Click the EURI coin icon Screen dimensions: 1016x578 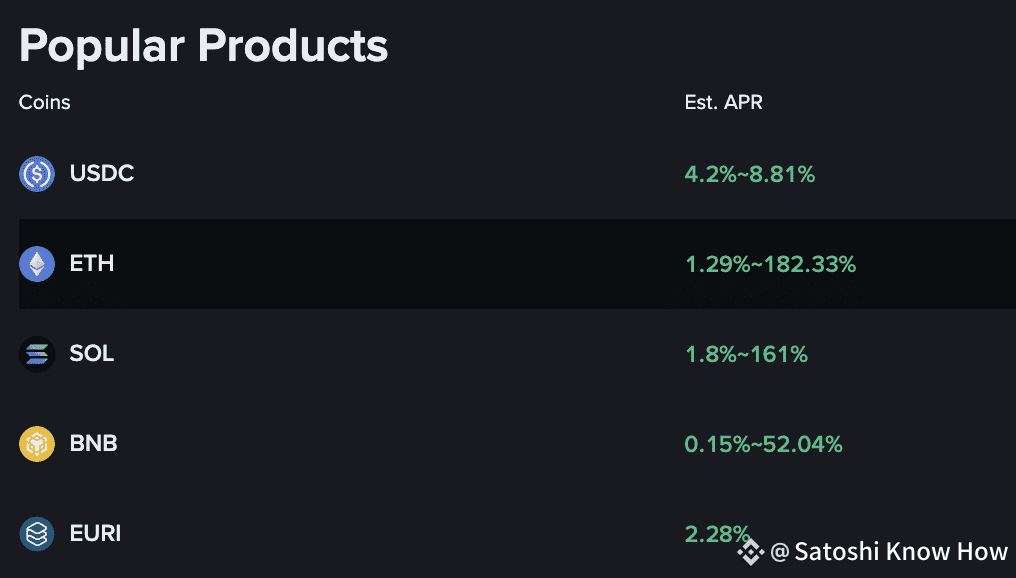point(37,534)
